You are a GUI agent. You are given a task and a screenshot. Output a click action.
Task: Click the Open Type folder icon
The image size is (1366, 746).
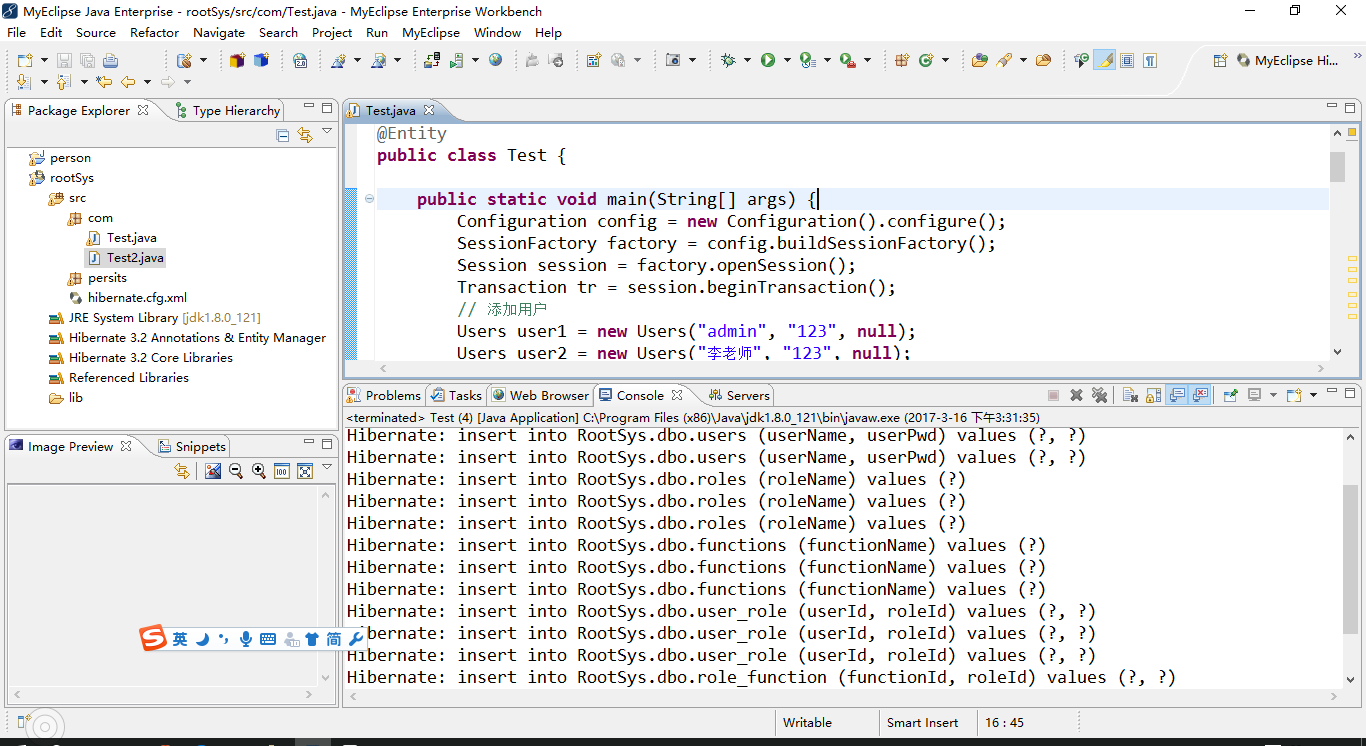click(x=979, y=60)
